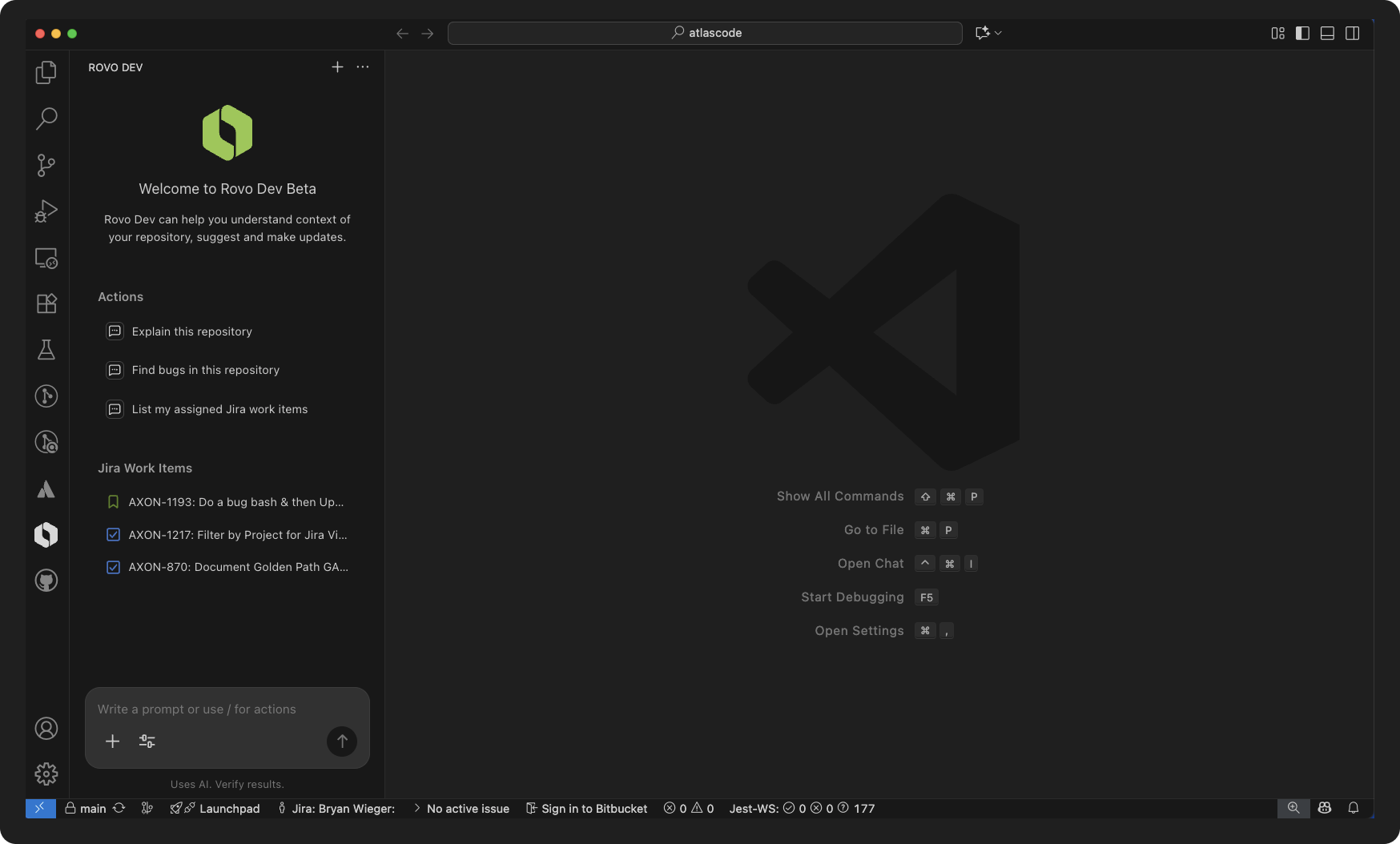Screen dimensions: 1400x844
Task: Open Jira work item AXON-1217
Action: coord(227,535)
